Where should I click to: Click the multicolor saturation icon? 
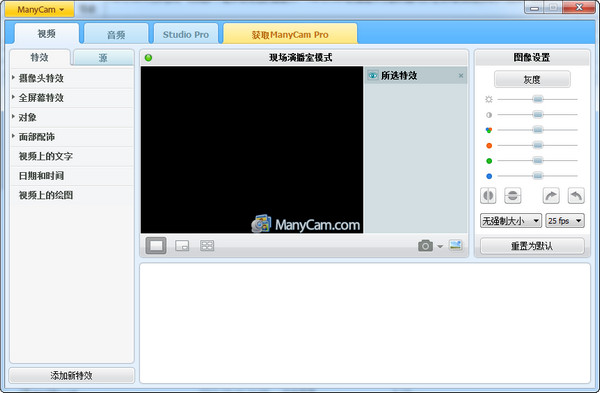point(489,130)
